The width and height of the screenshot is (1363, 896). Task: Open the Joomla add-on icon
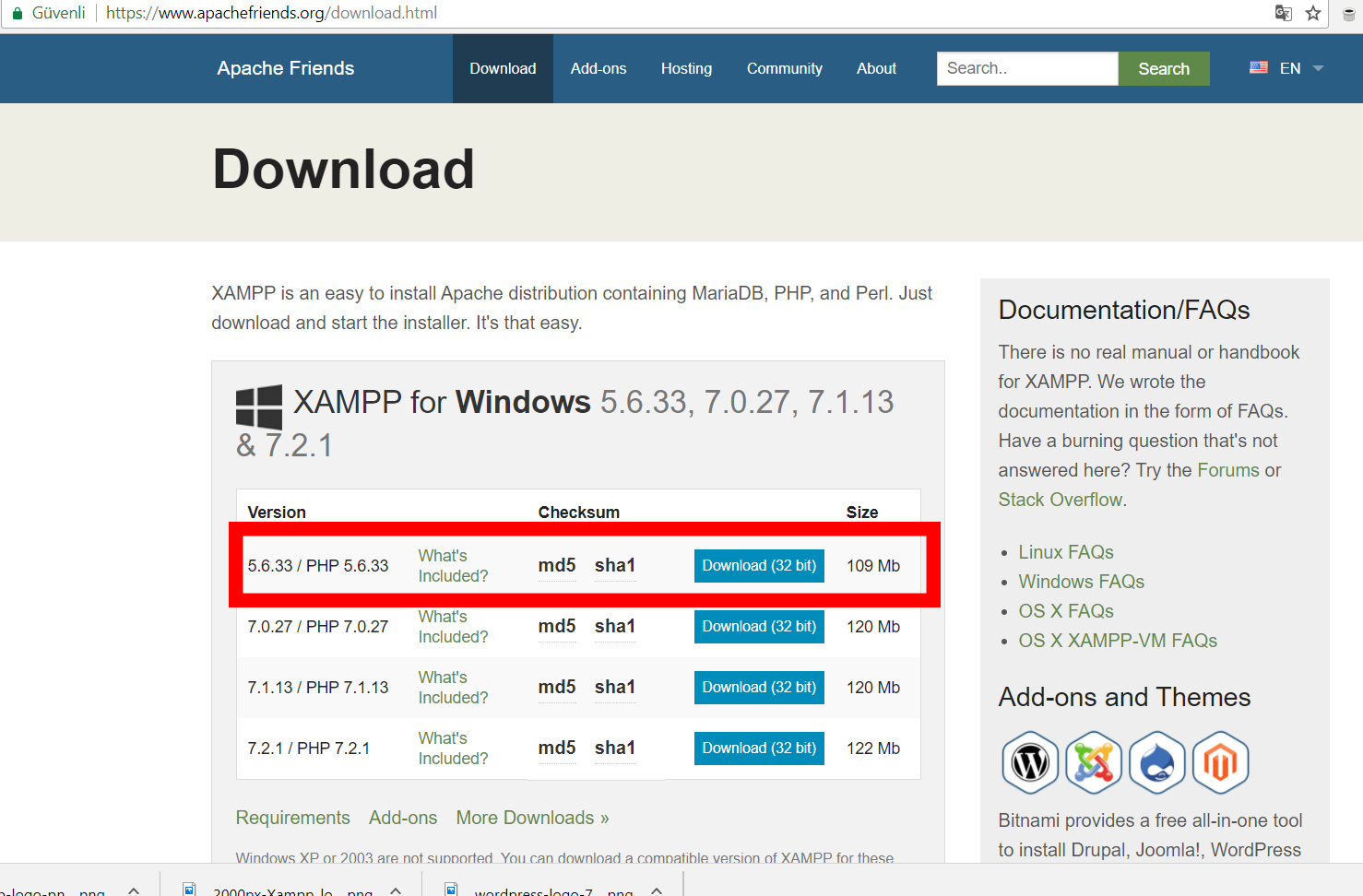click(x=1094, y=762)
